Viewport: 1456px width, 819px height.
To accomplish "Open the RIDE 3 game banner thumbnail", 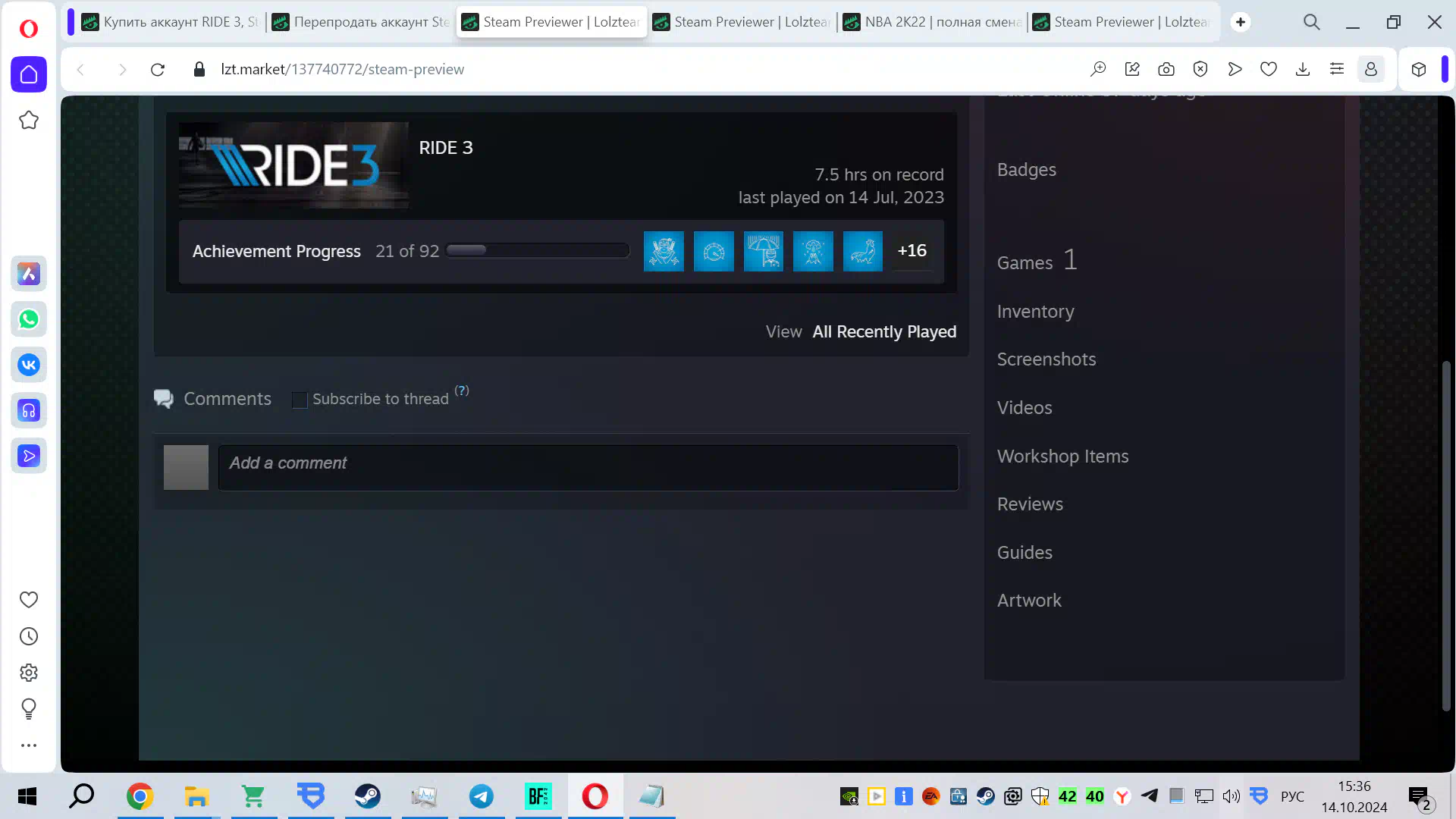I will (x=293, y=165).
